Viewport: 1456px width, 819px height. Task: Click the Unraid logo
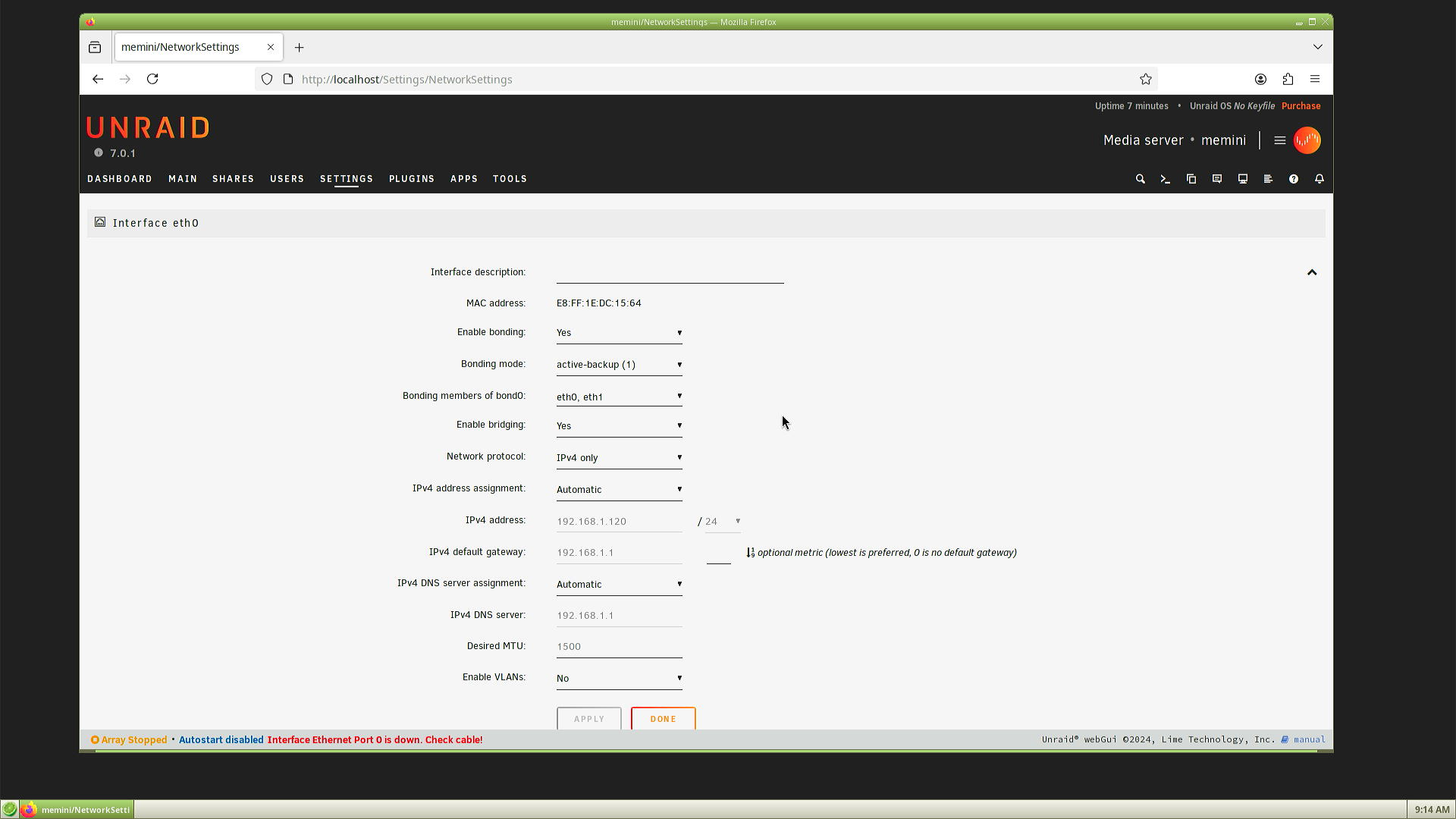[148, 128]
